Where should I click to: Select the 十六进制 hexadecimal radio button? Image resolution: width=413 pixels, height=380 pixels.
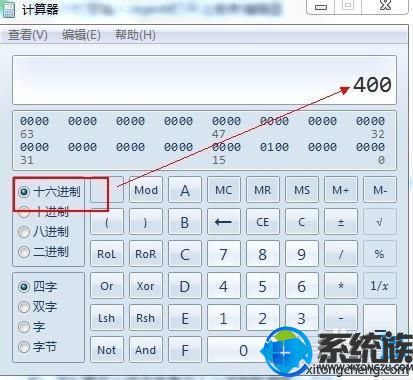(x=24, y=192)
